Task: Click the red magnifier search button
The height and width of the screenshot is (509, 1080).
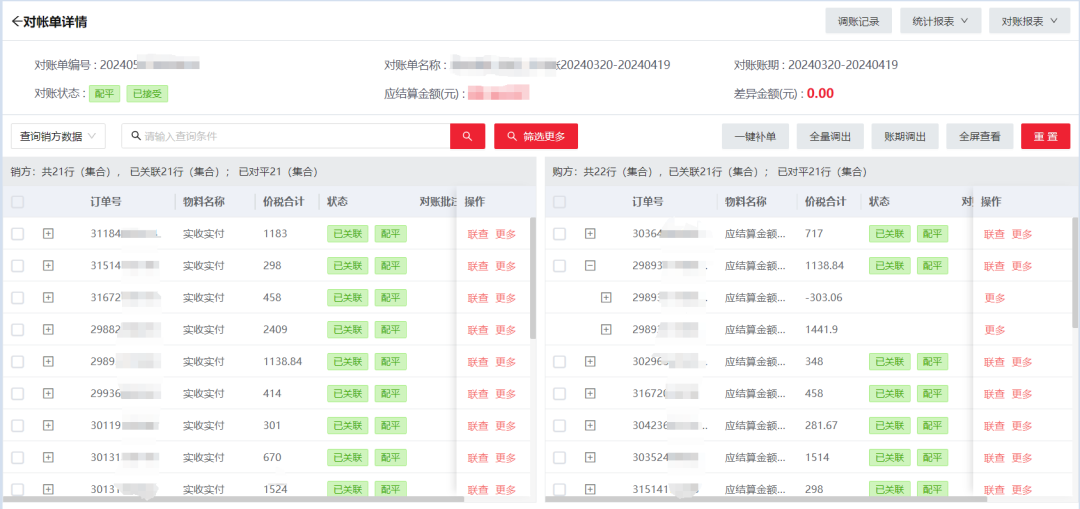Action: [467, 136]
